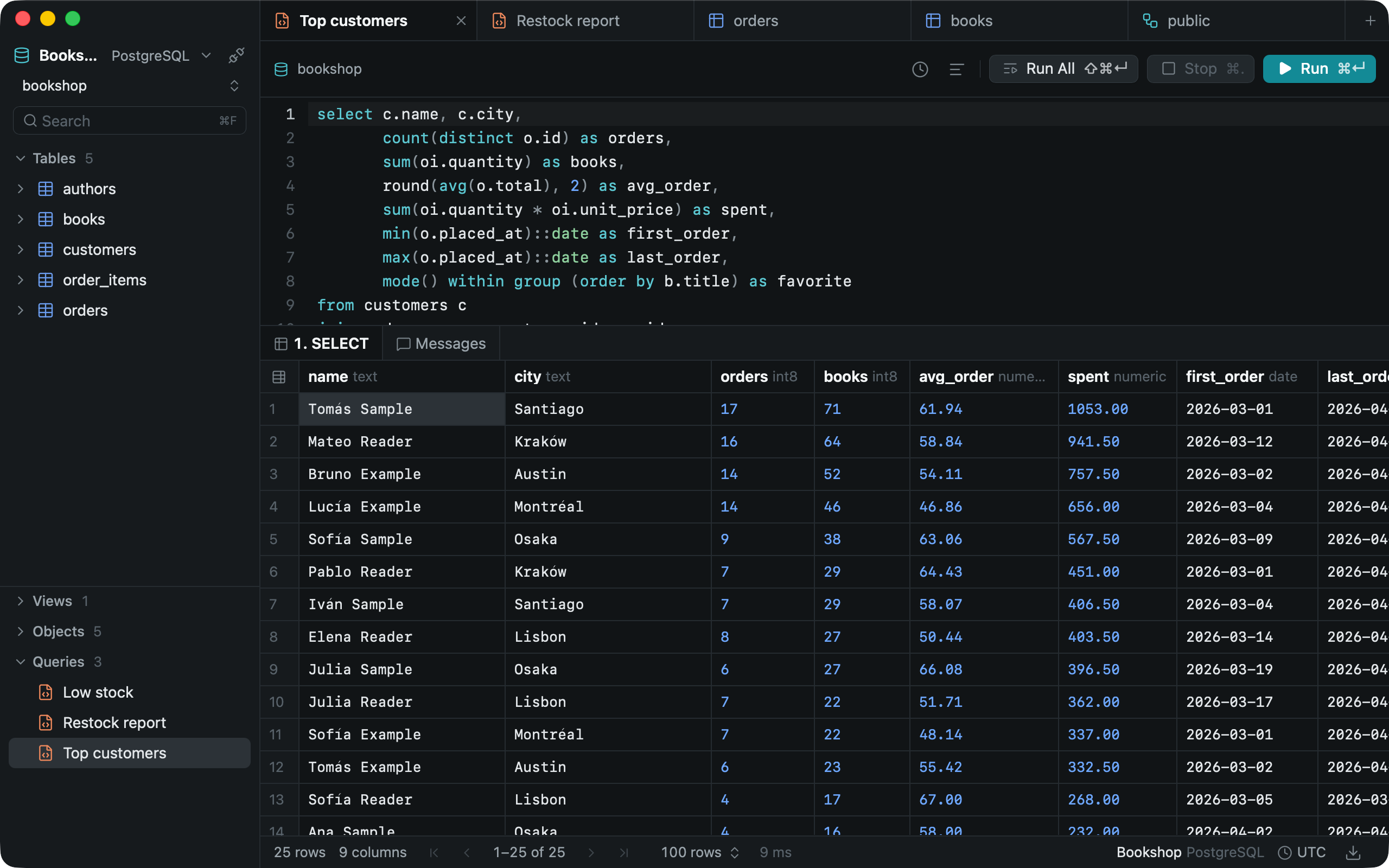Open query history clock icon
The height and width of the screenshot is (868, 1389).
coord(920,69)
